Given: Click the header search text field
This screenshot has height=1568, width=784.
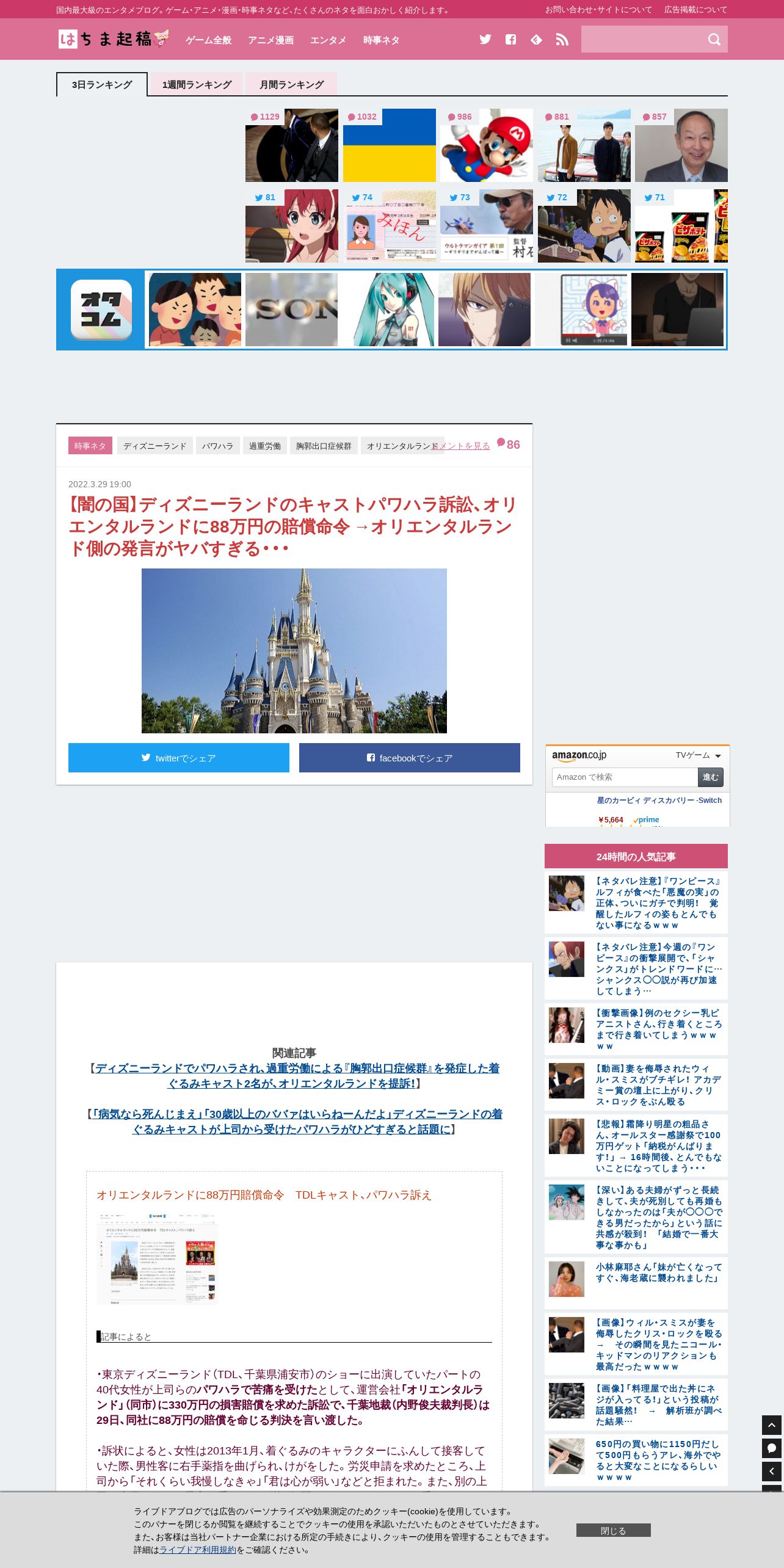Looking at the screenshot, I should point(641,39).
